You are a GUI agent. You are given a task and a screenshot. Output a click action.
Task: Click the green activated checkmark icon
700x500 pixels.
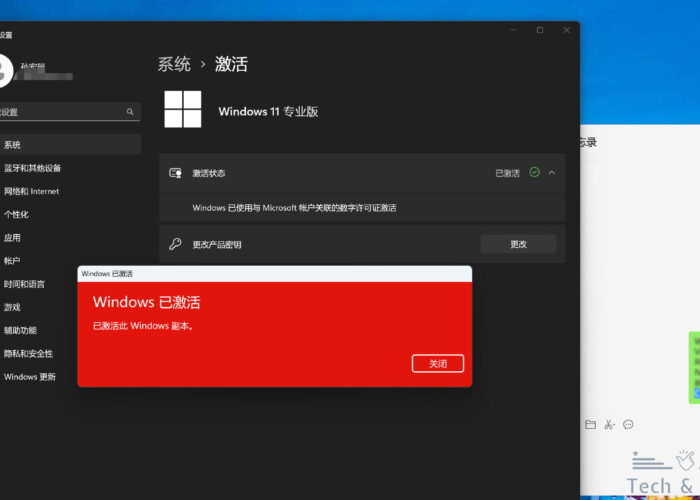click(534, 172)
